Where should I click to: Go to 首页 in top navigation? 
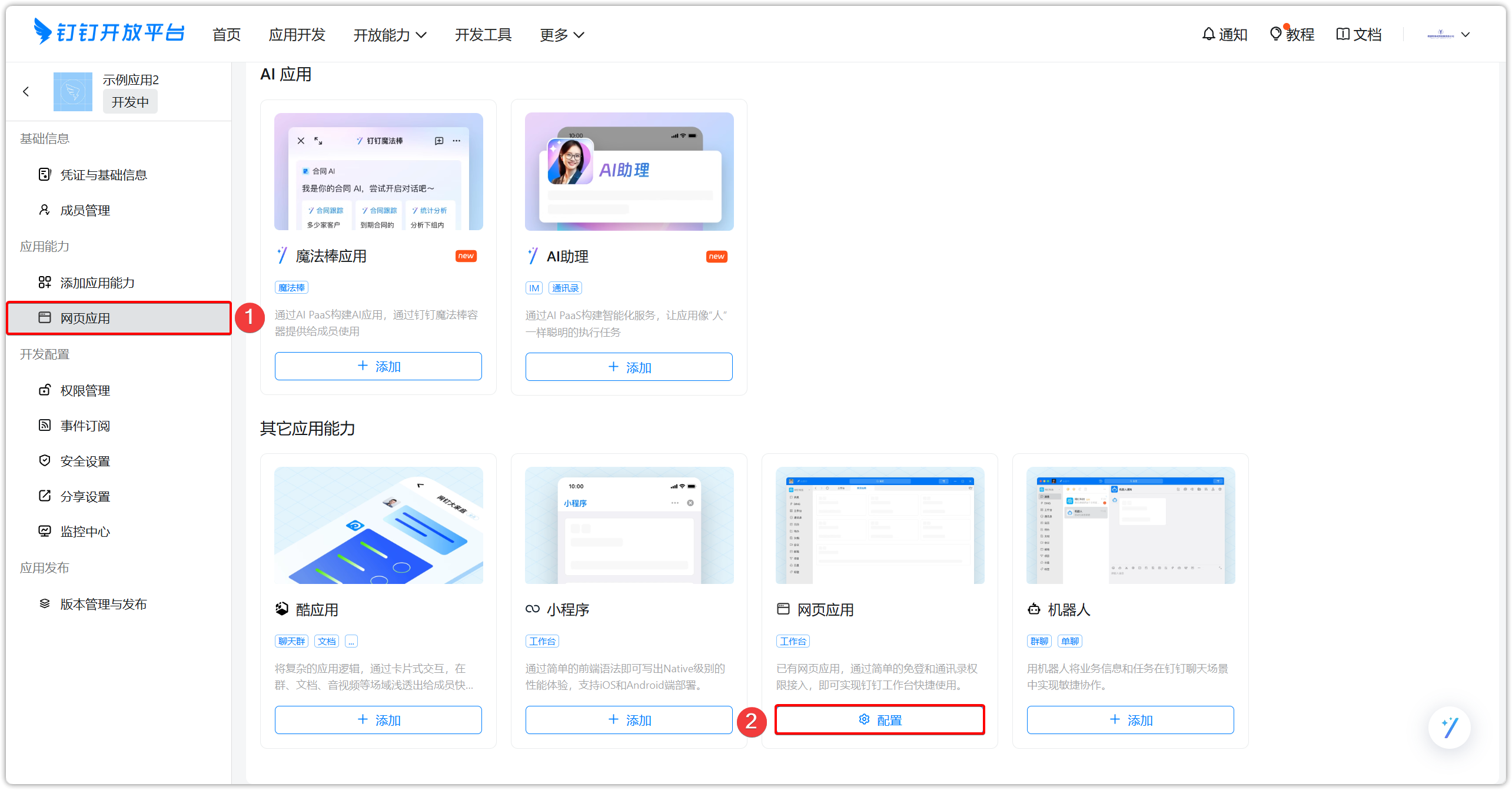[227, 35]
